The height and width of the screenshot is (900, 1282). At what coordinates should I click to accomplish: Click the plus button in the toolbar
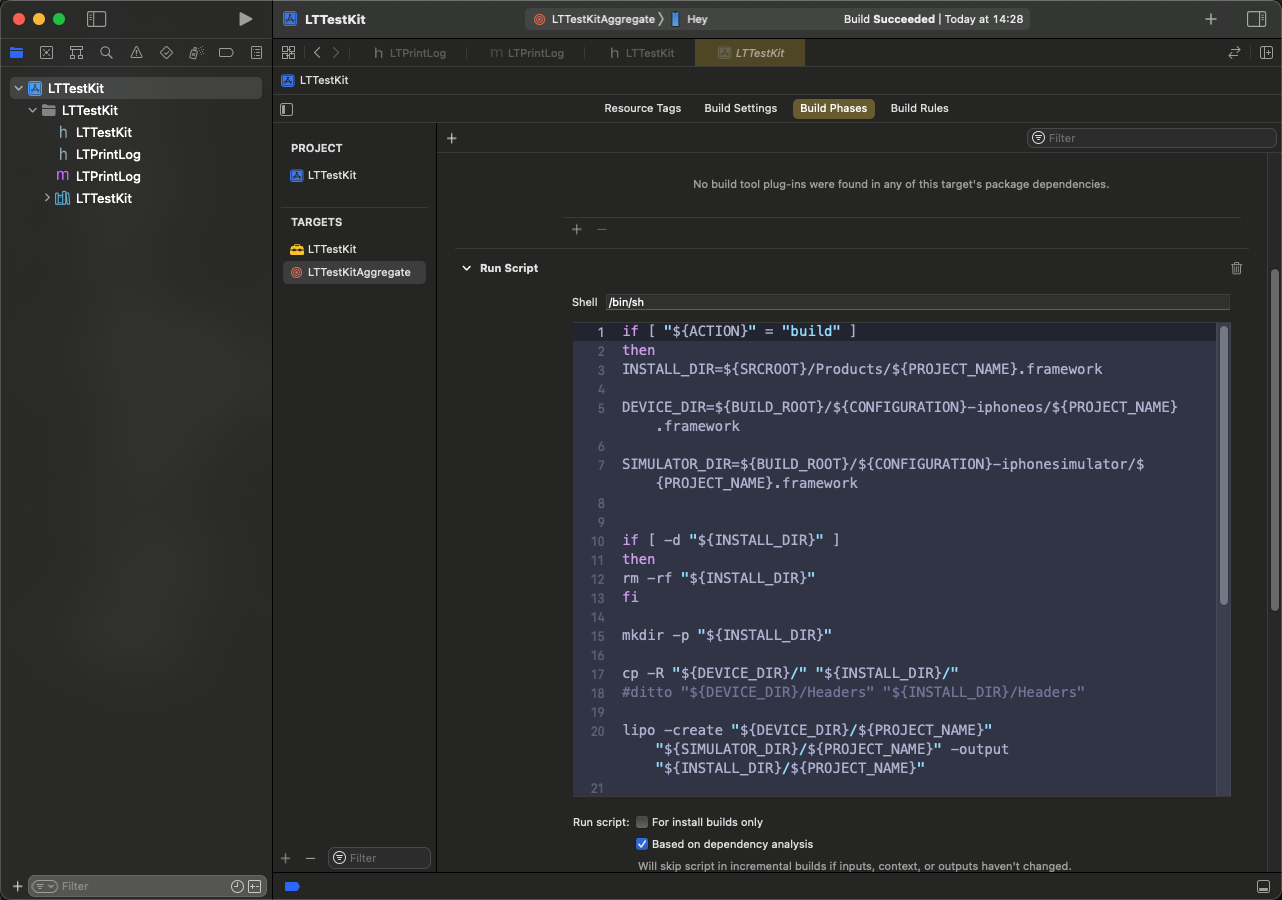point(1211,19)
